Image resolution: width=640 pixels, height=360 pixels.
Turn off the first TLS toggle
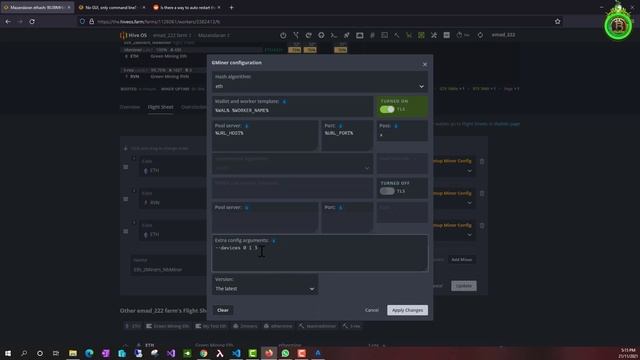(387, 109)
